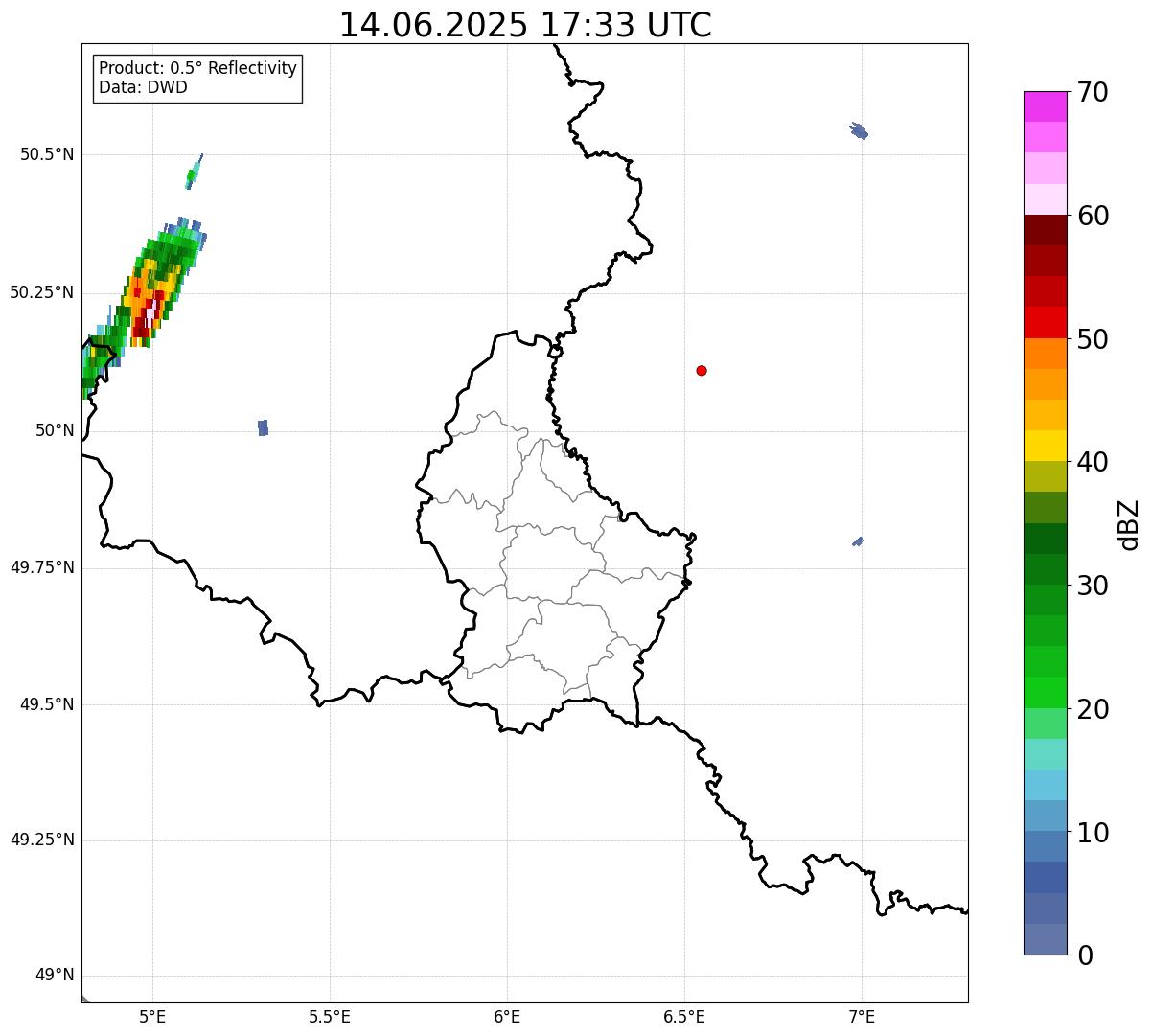The image size is (1152, 1036).
Task: Click the plot title '14.06.2025 17:33 UTC'
Action: point(525,25)
